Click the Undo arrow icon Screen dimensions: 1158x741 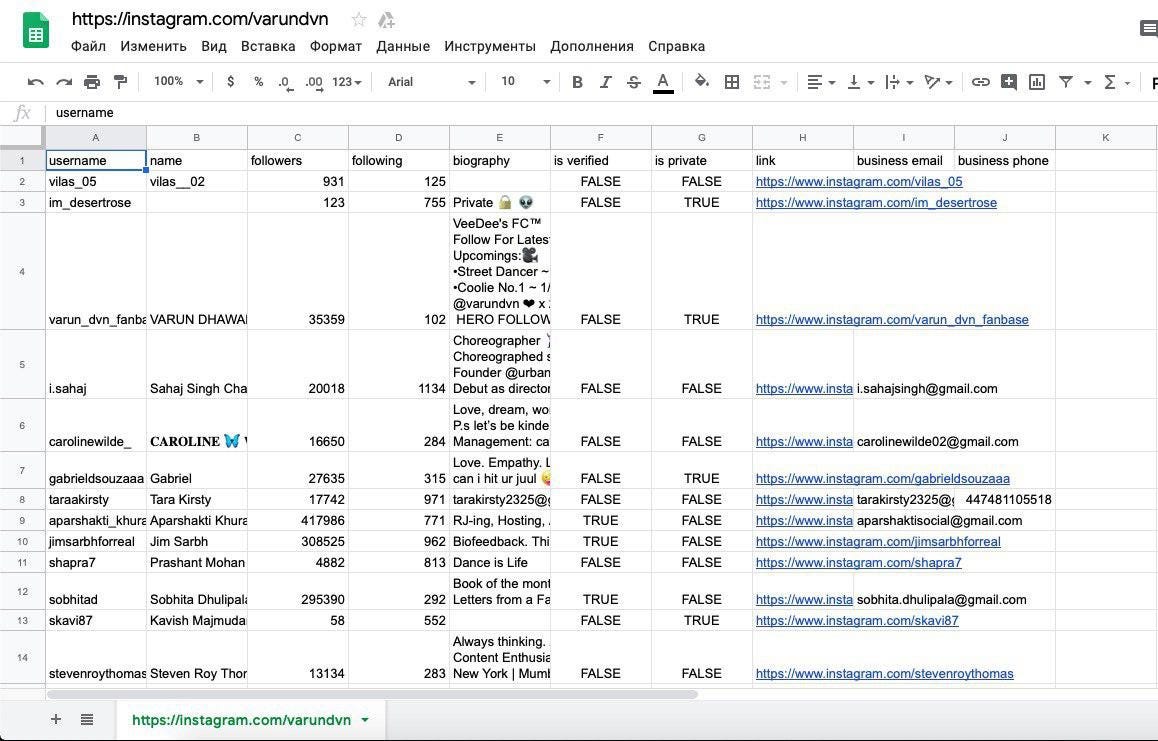(35, 82)
